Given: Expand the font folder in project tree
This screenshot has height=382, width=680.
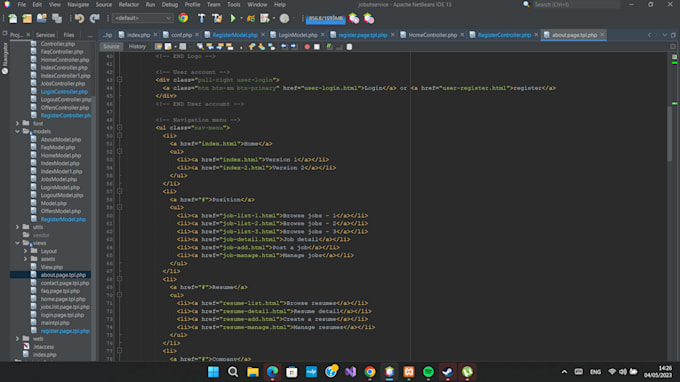Looking at the screenshot, I should tap(17, 123).
